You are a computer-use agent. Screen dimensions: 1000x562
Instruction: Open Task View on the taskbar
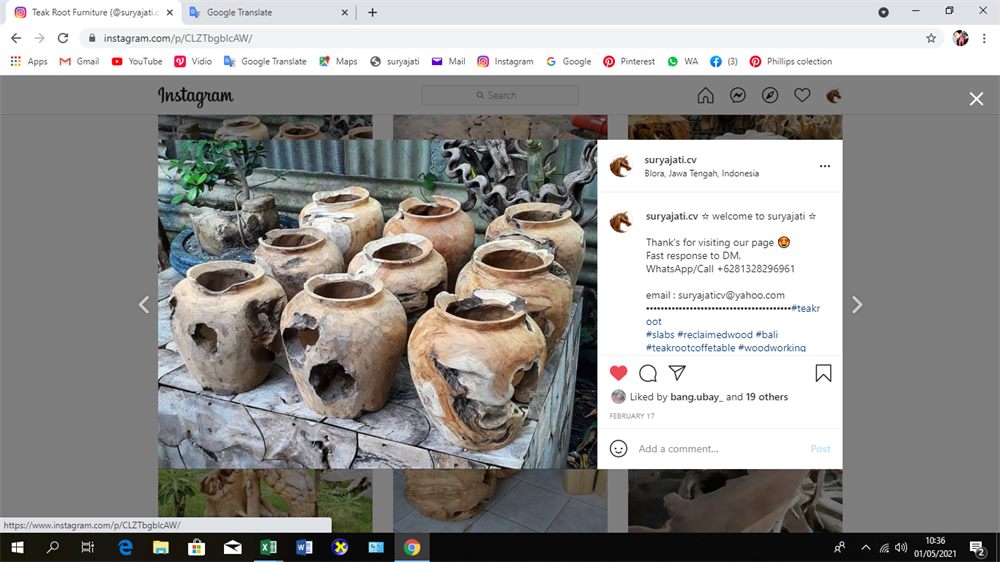coord(88,547)
